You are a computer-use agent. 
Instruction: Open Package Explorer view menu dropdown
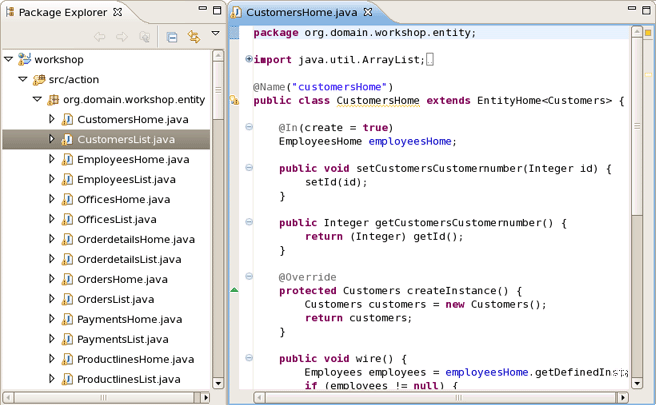click(214, 34)
